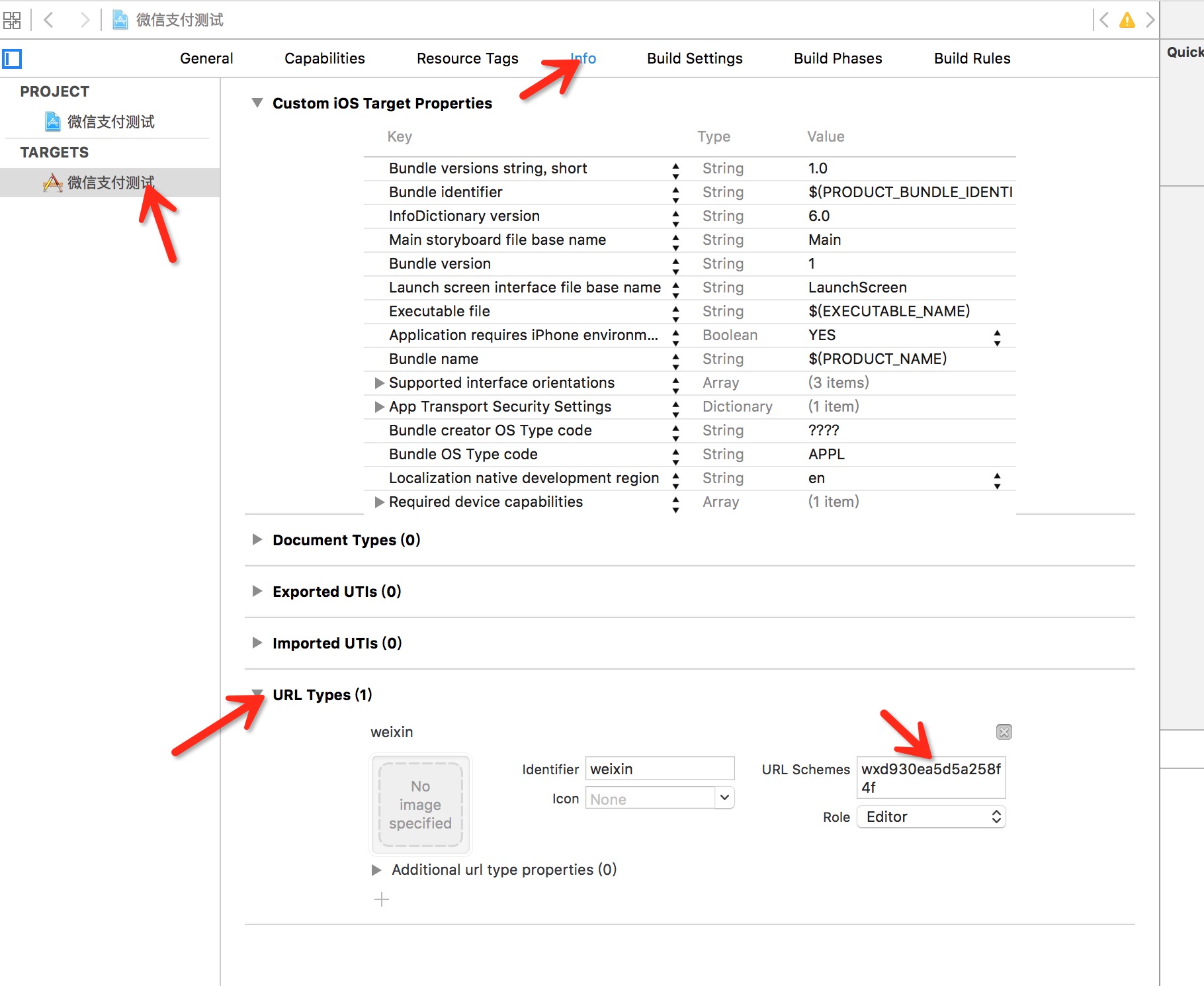
Task: Click the No image specified icon well
Action: coord(420,805)
